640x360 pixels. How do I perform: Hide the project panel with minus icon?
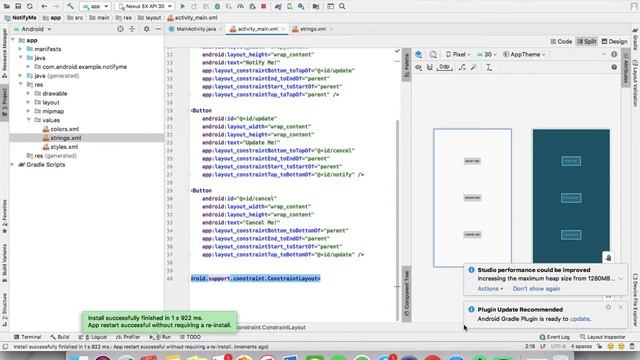158,29
